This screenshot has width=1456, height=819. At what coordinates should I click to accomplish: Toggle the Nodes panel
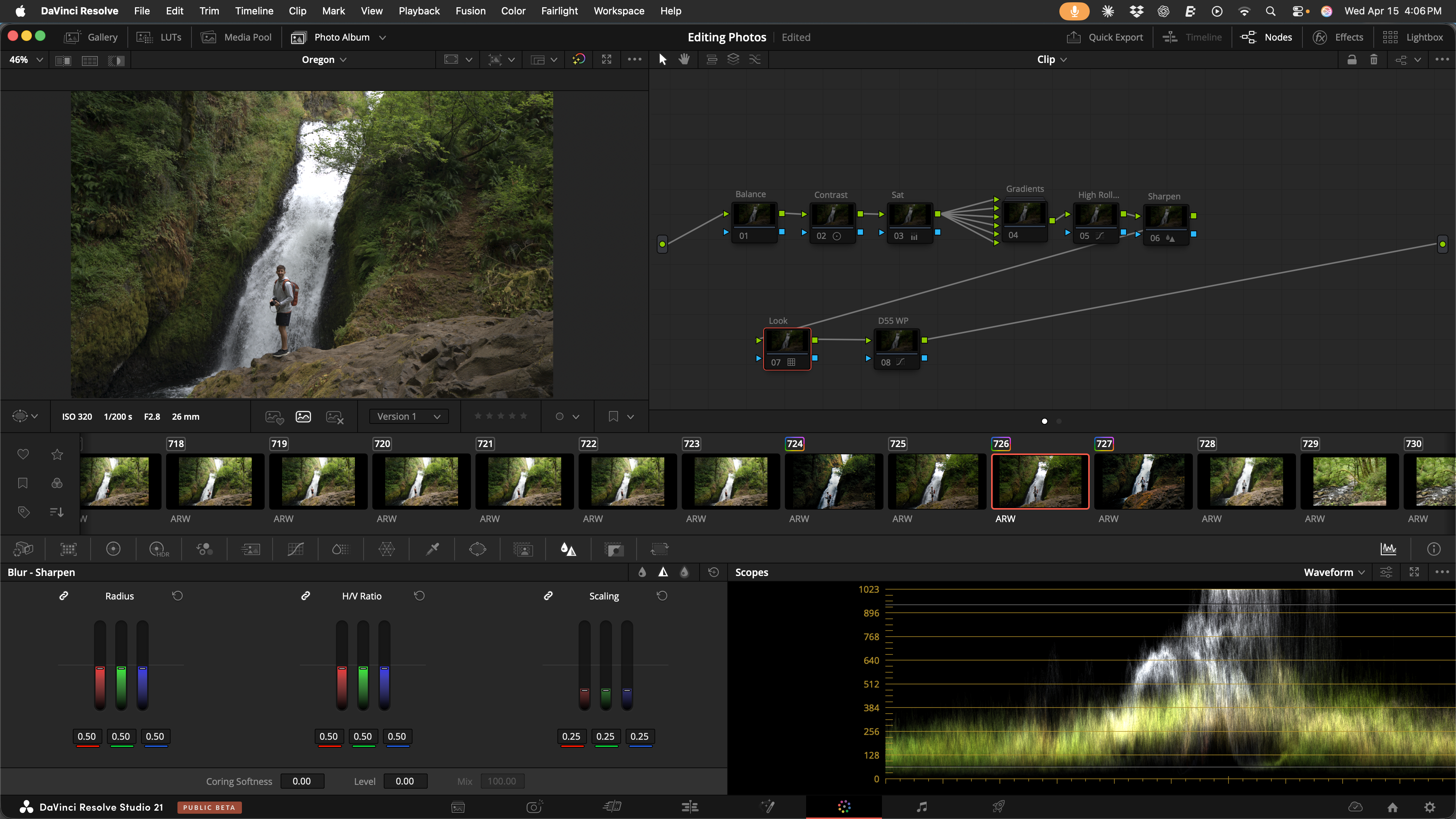[x=1267, y=37]
